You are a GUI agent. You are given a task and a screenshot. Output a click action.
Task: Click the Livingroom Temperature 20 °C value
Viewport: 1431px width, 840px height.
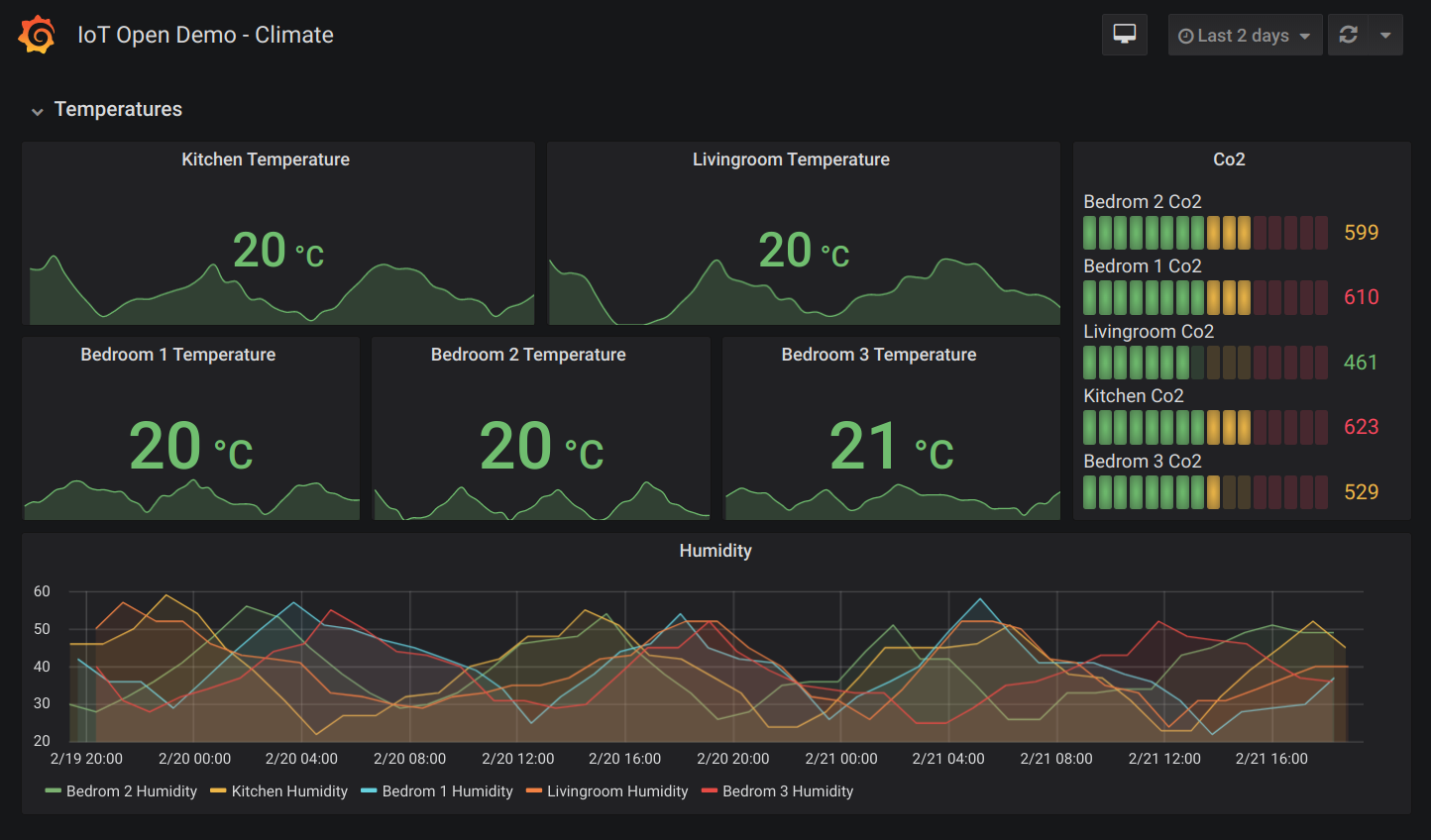tap(804, 251)
